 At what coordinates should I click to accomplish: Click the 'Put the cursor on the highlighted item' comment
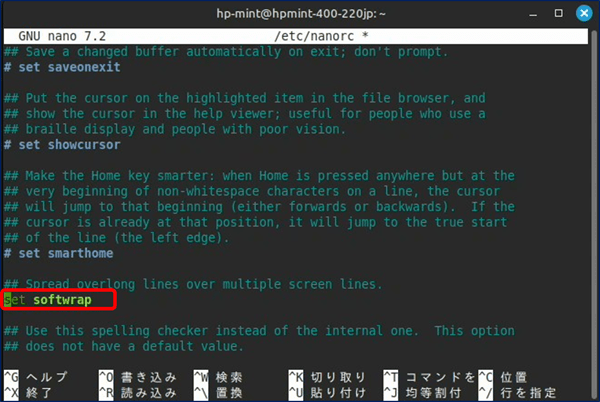click(245, 98)
